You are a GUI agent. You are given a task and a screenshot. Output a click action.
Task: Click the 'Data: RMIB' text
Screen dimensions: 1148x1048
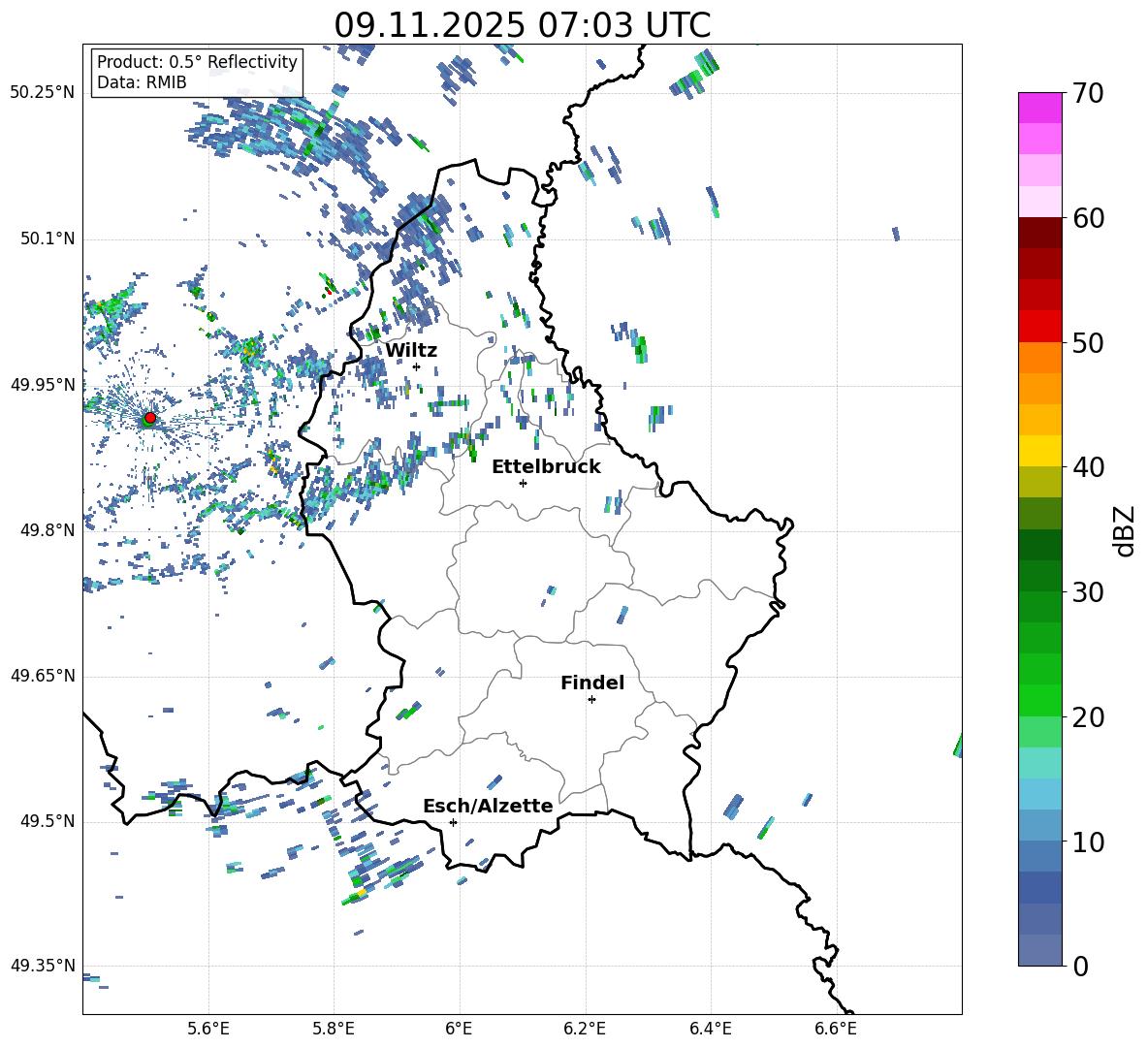tap(142, 82)
